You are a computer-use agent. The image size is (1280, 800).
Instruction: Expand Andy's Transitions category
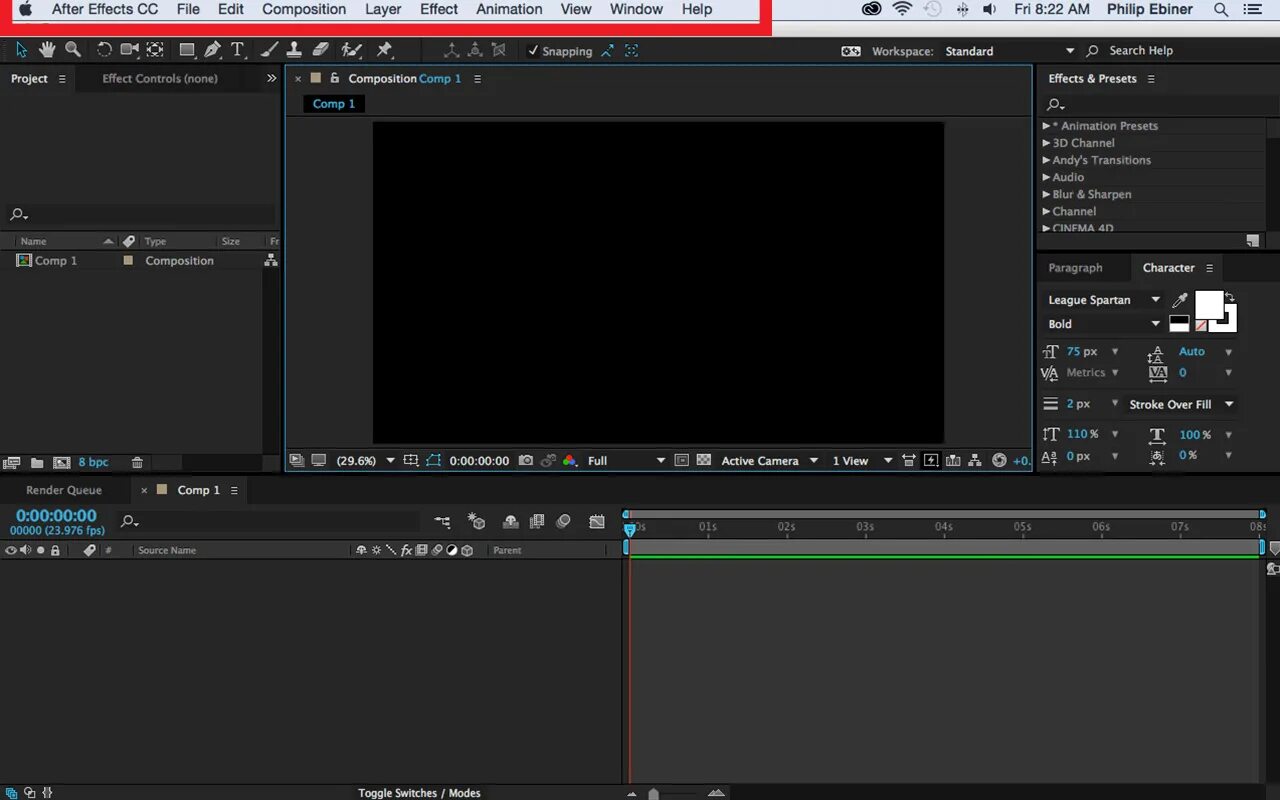pos(1047,160)
